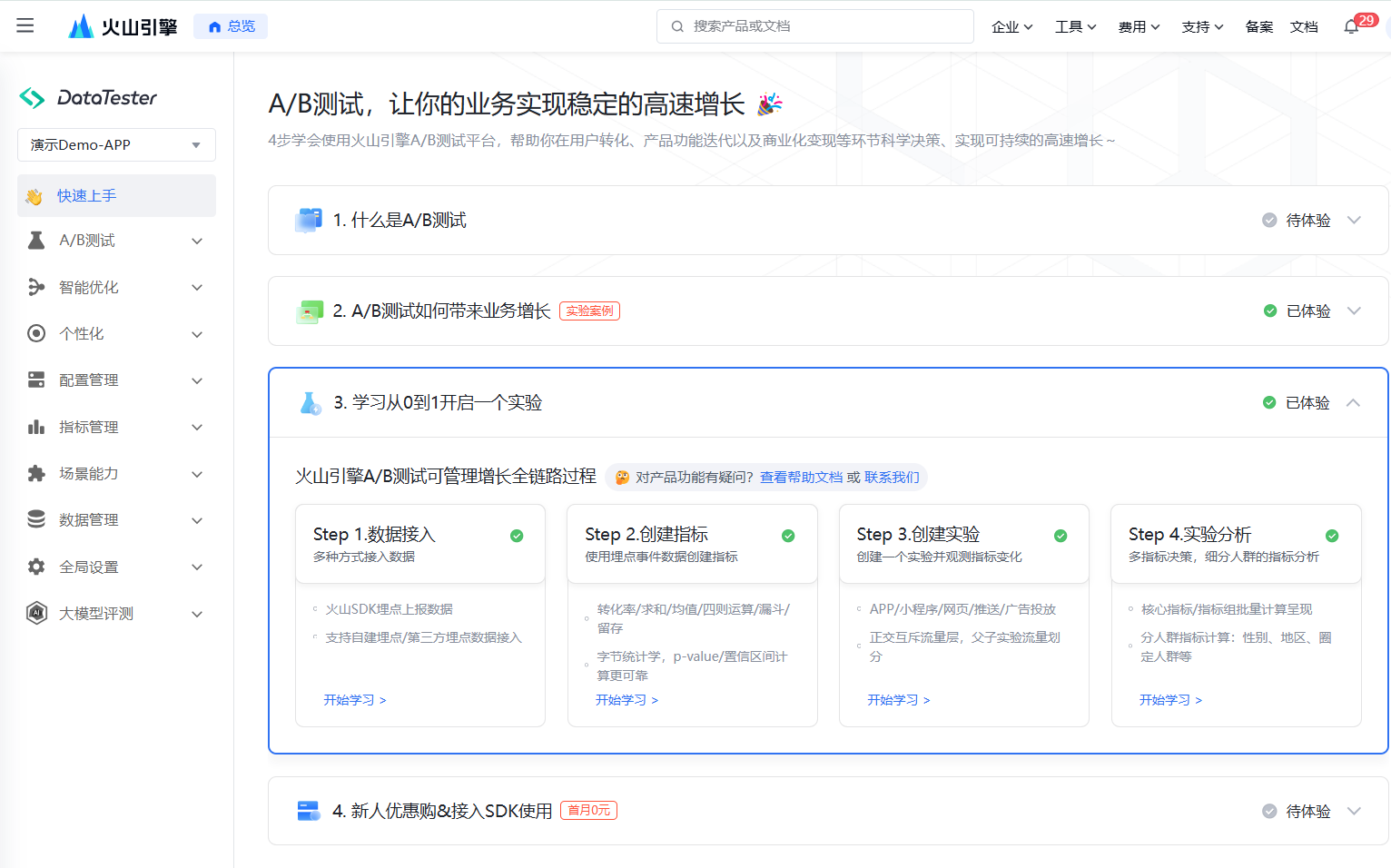Expand the 配置管理 sidebar chevron
1391x868 pixels.
pyautogui.click(x=197, y=380)
